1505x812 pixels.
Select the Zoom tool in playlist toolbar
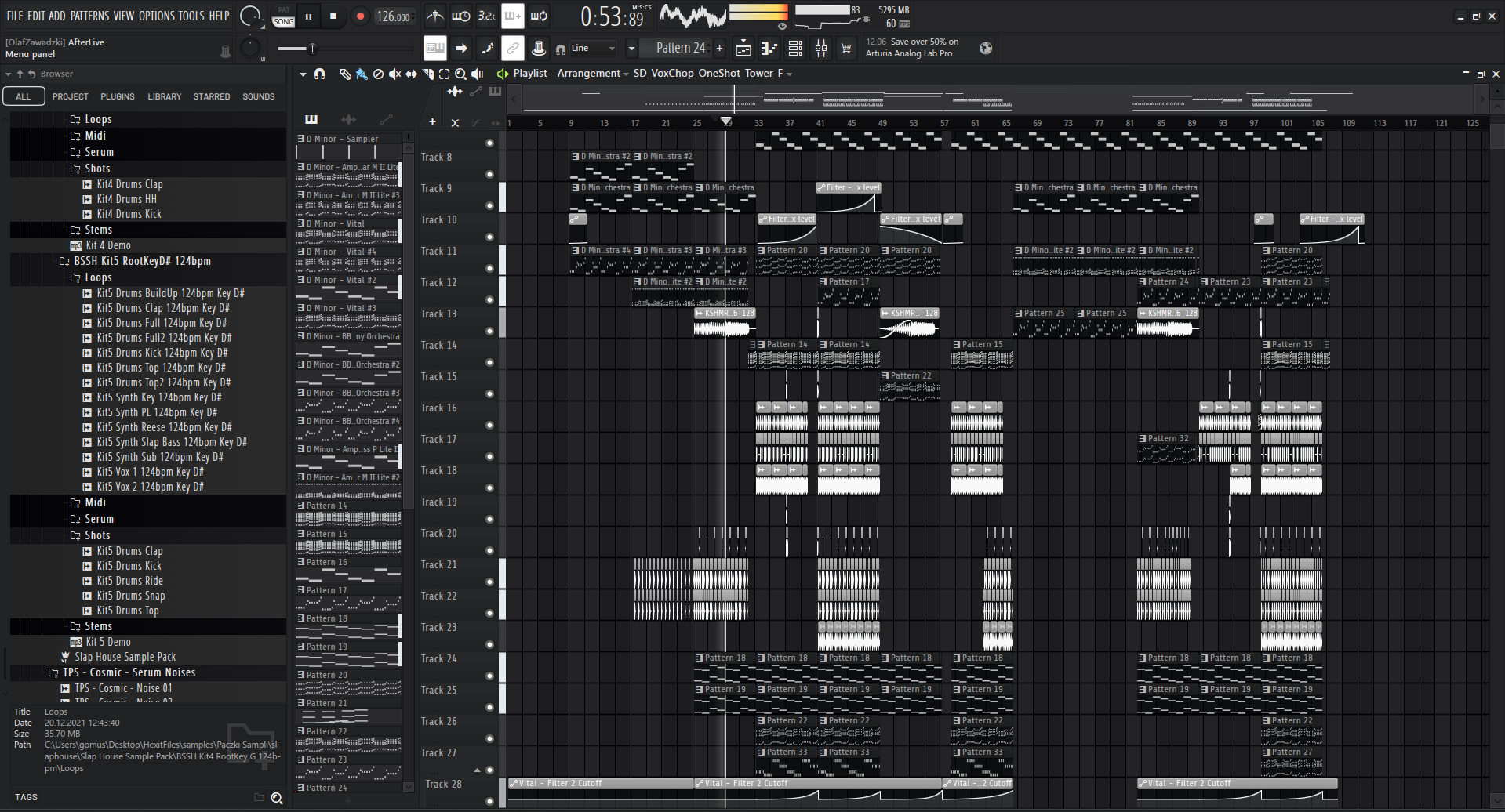click(460, 74)
